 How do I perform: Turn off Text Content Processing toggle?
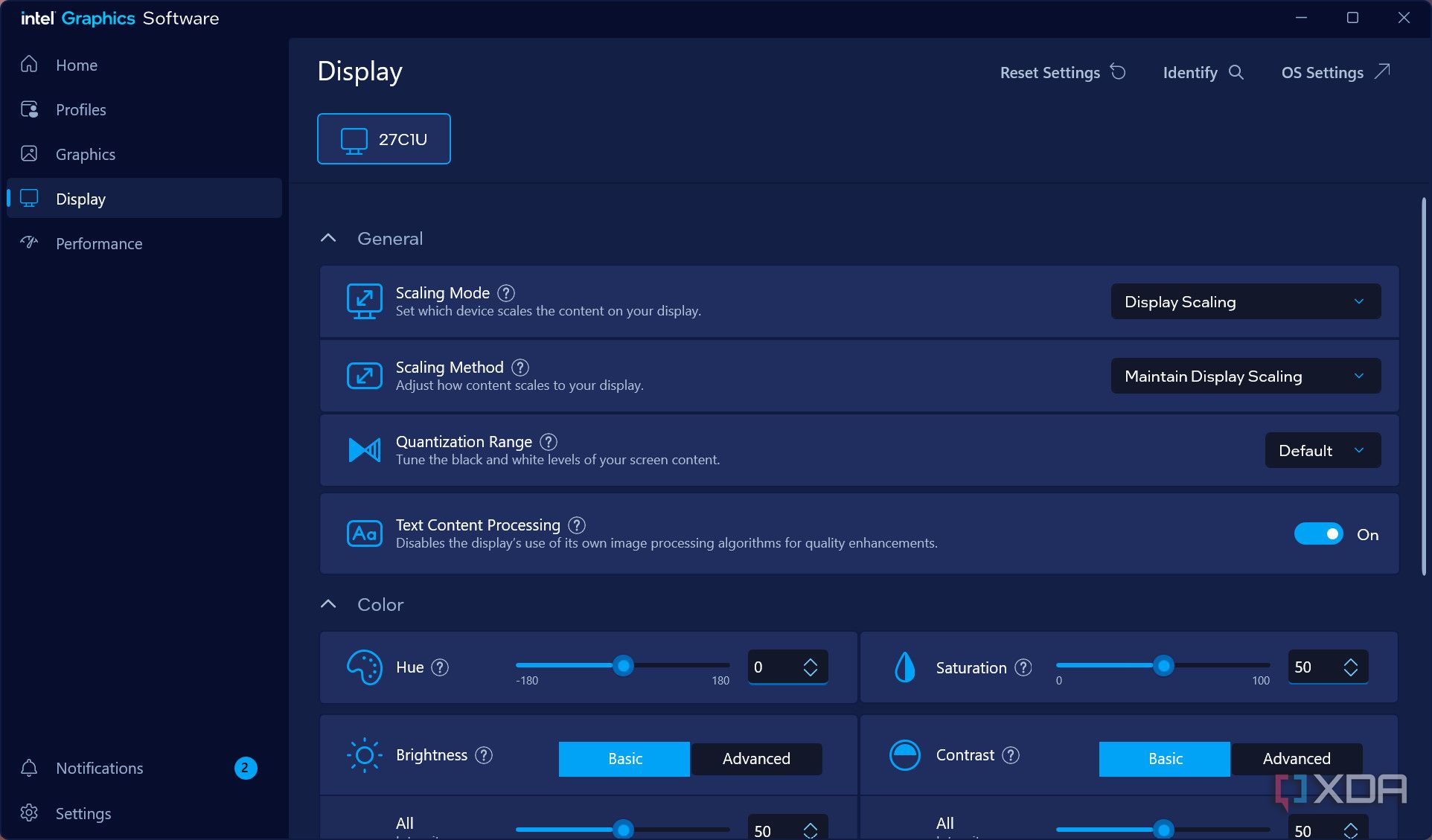tap(1318, 534)
